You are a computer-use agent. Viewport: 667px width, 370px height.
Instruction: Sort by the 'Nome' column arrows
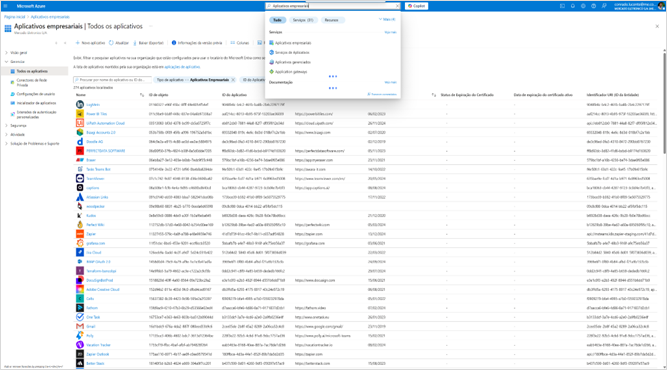click(x=142, y=95)
